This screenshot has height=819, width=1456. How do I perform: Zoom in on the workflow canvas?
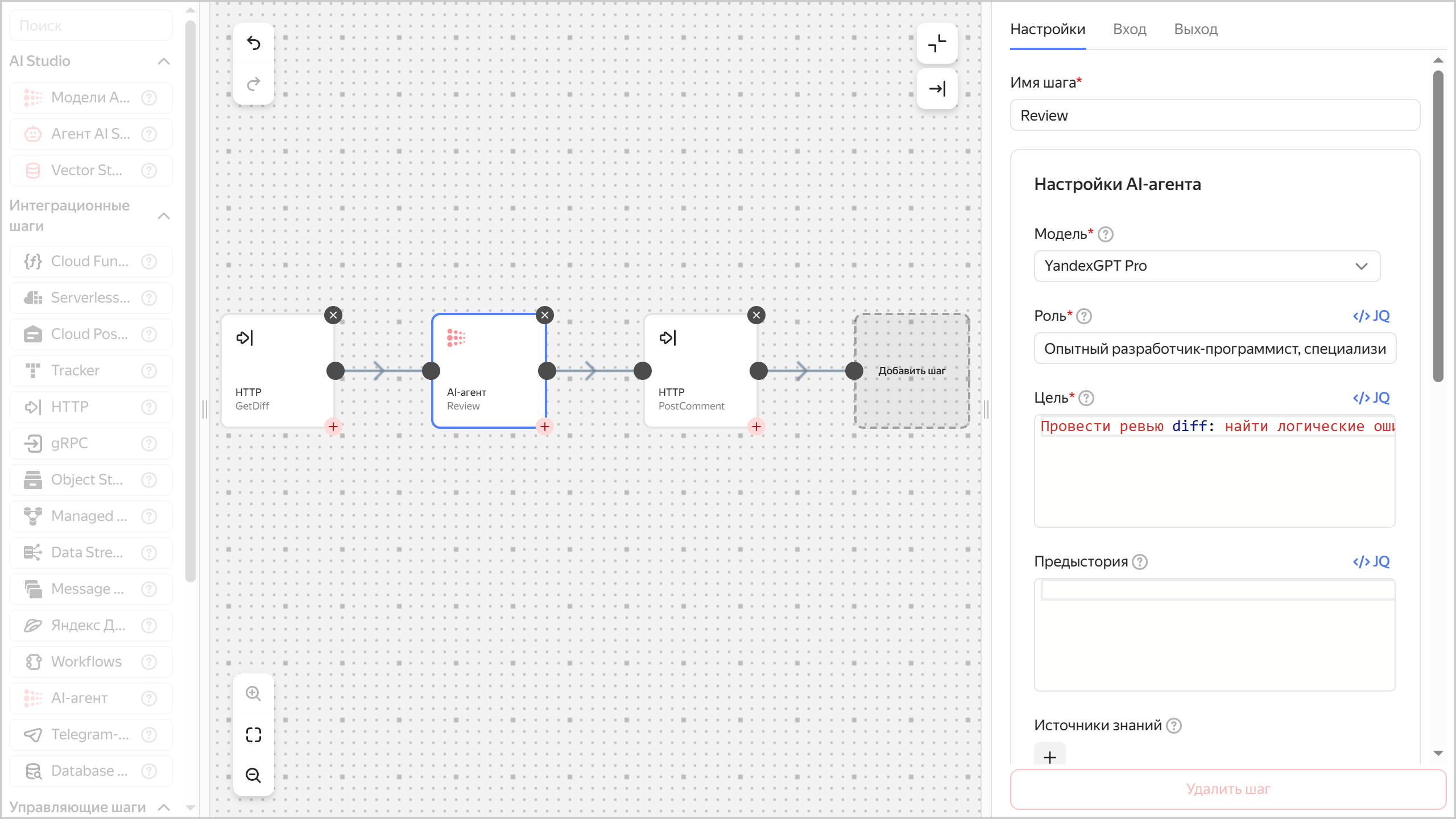pyautogui.click(x=254, y=693)
